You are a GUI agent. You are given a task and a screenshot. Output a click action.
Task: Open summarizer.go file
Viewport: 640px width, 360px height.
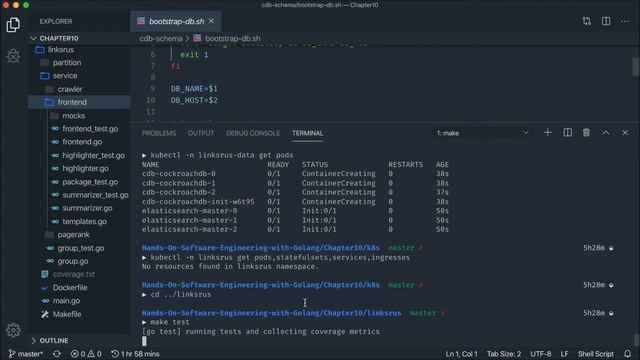tap(87, 208)
